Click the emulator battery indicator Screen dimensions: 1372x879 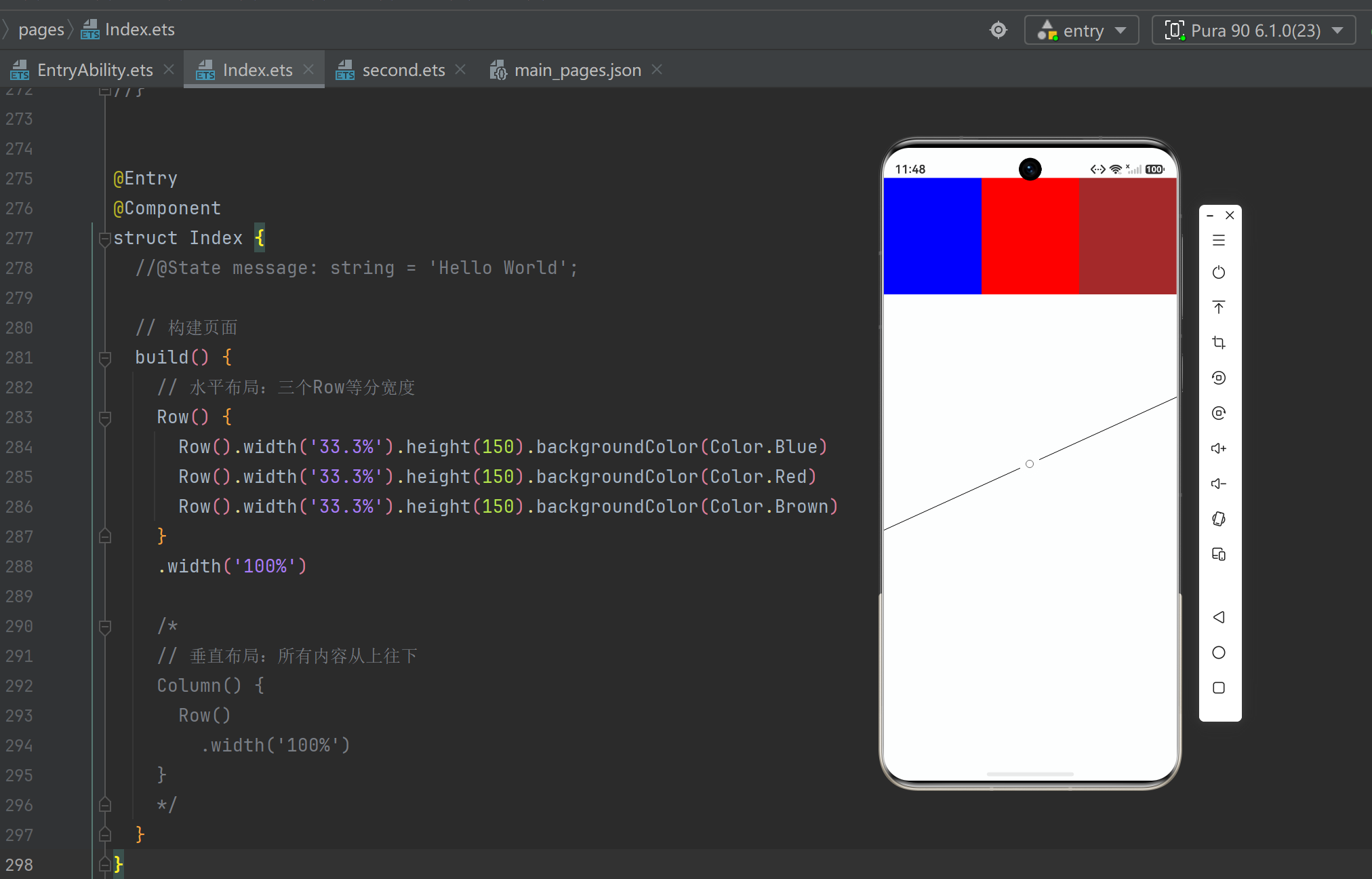click(1155, 170)
